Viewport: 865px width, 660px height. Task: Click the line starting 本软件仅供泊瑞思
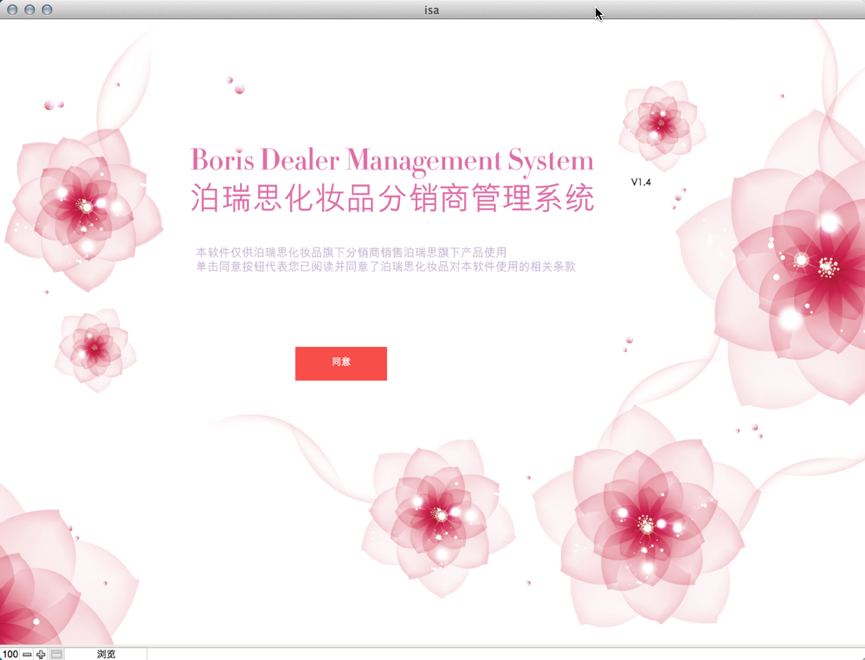(351, 252)
